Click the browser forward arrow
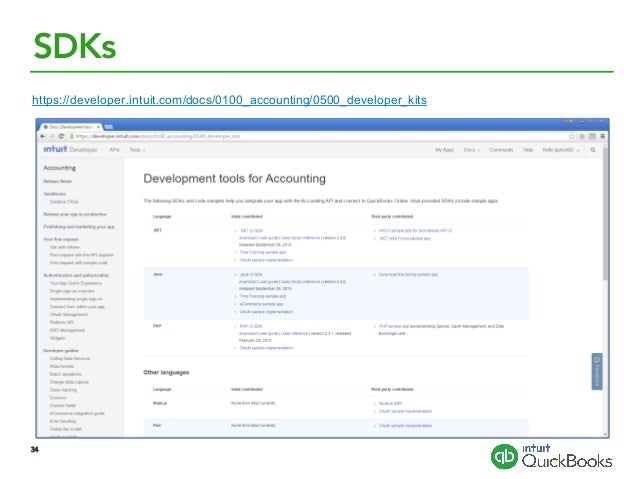The width and height of the screenshot is (638, 479). 52,136
